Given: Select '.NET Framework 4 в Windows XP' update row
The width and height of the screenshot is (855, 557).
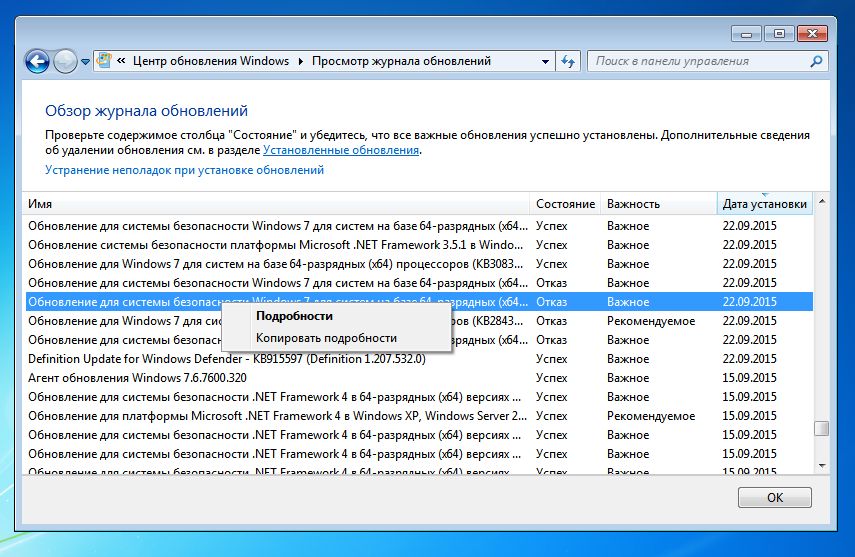Looking at the screenshot, I should (419, 416).
